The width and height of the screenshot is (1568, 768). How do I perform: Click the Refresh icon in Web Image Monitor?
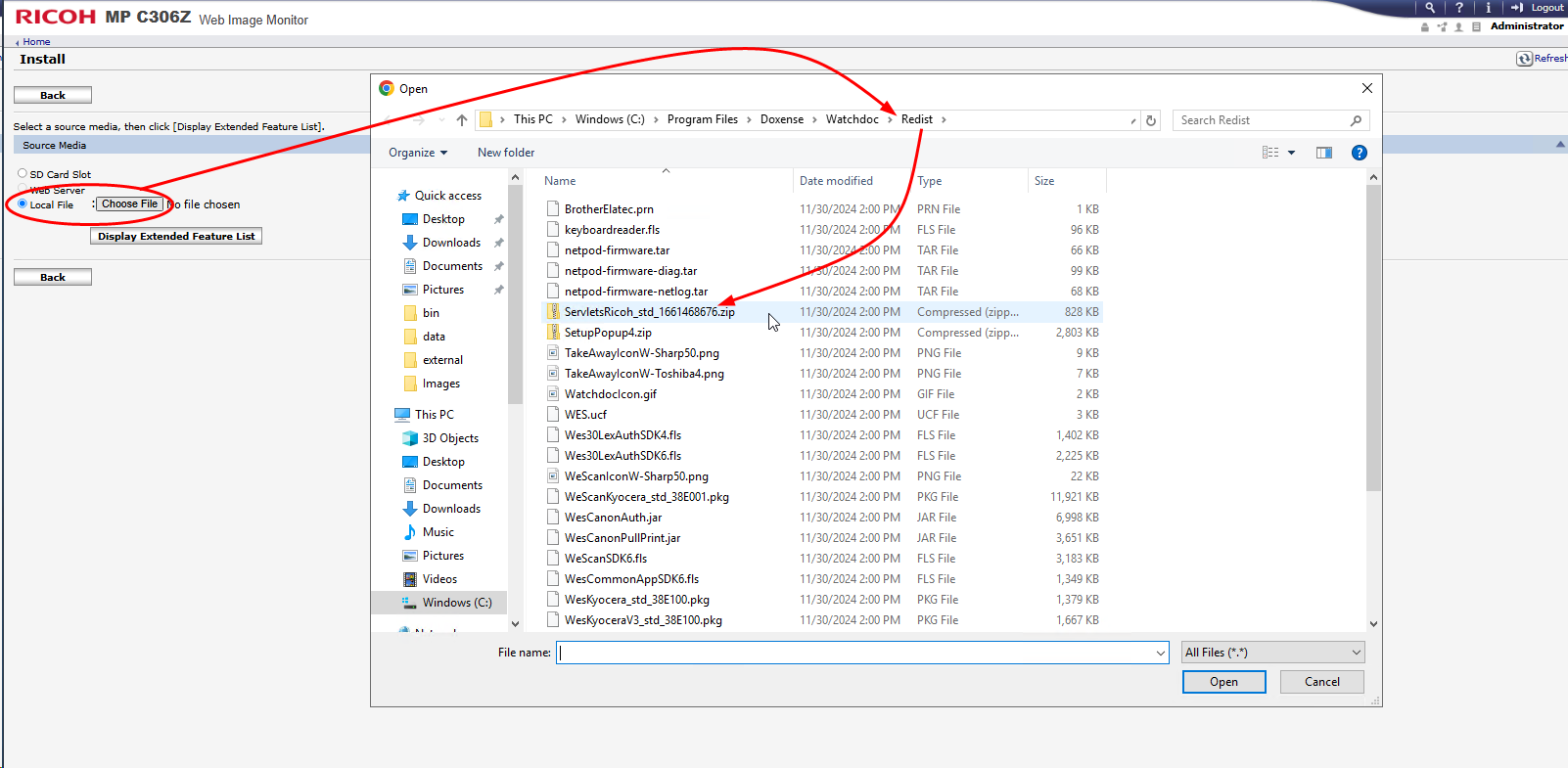coord(1524,59)
